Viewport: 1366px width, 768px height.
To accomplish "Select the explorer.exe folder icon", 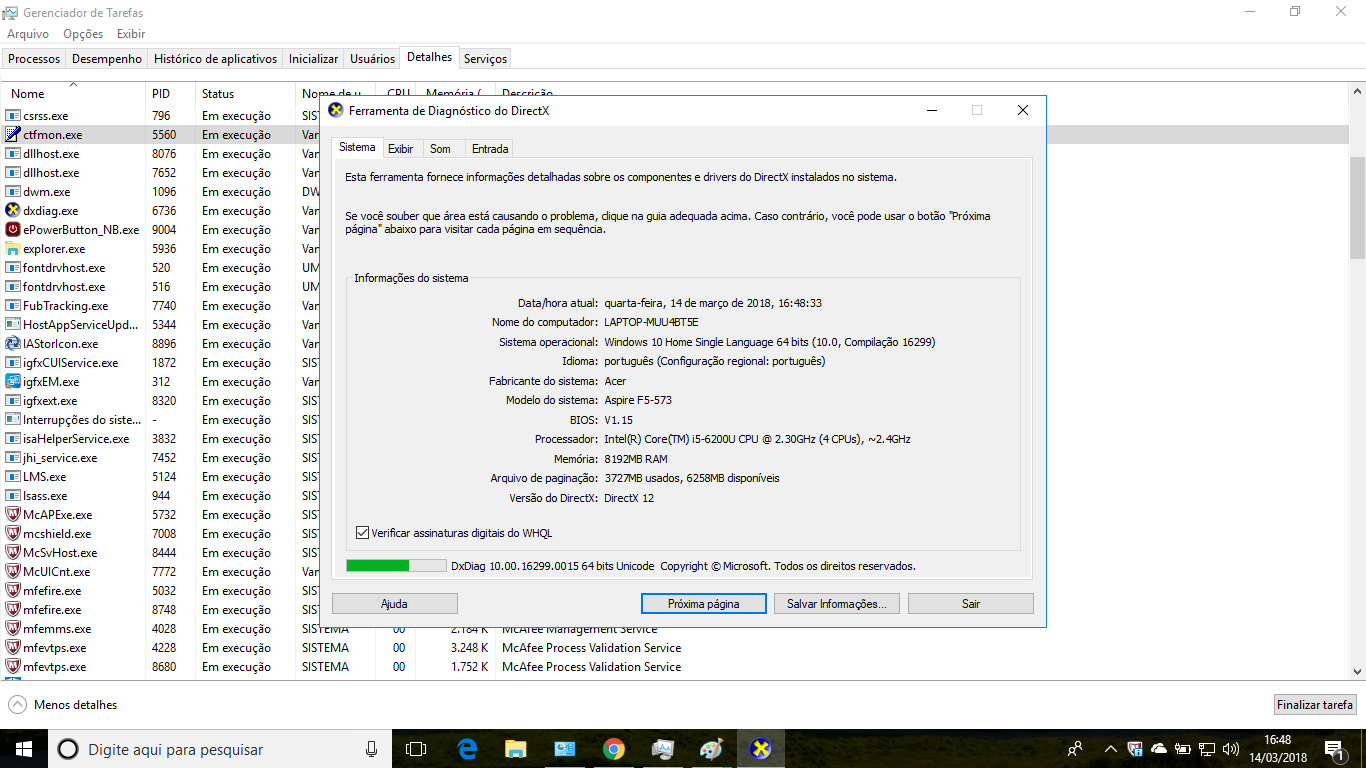I will [x=13, y=249].
